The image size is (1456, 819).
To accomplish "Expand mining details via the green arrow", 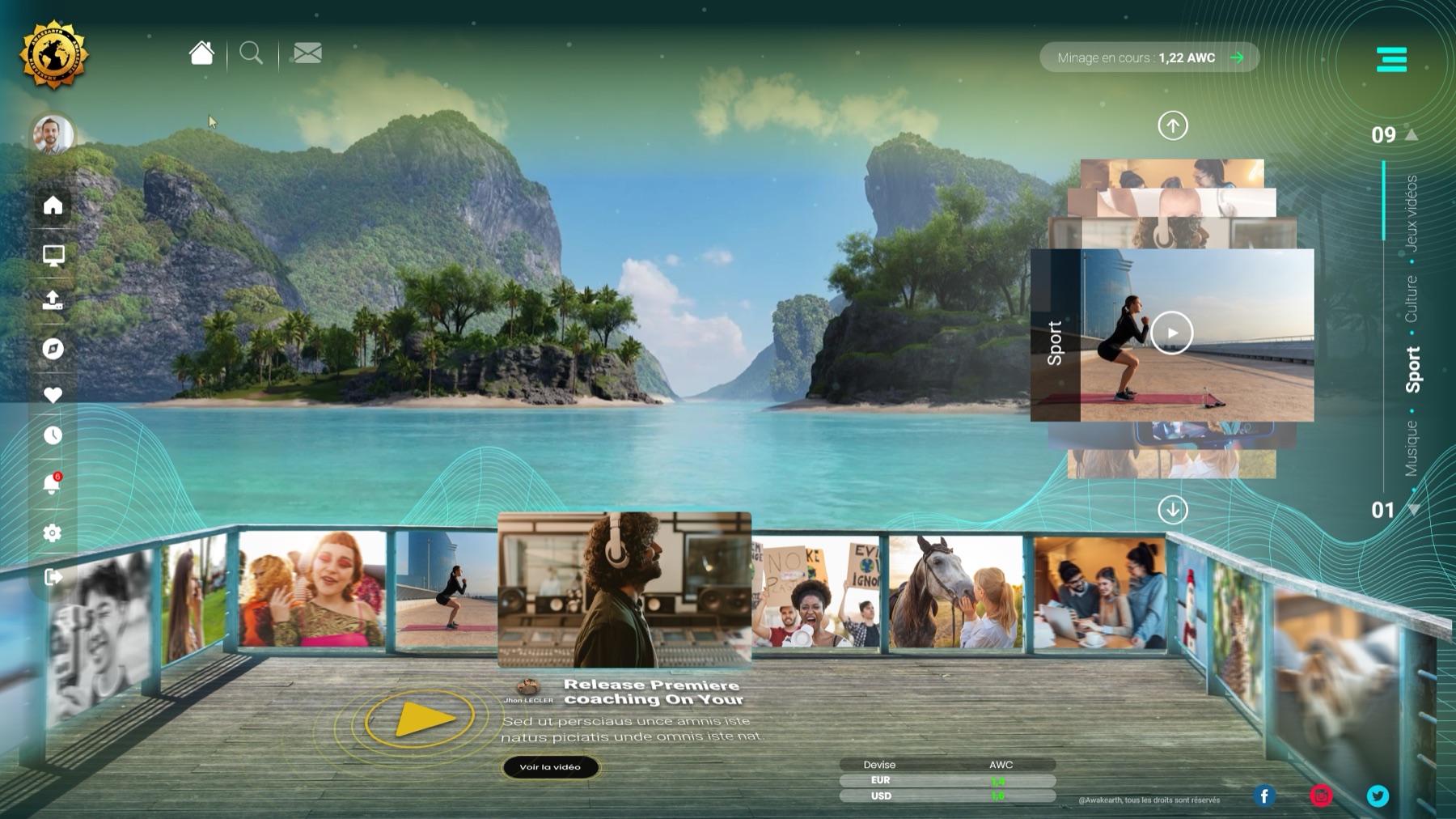I will 1235,57.
